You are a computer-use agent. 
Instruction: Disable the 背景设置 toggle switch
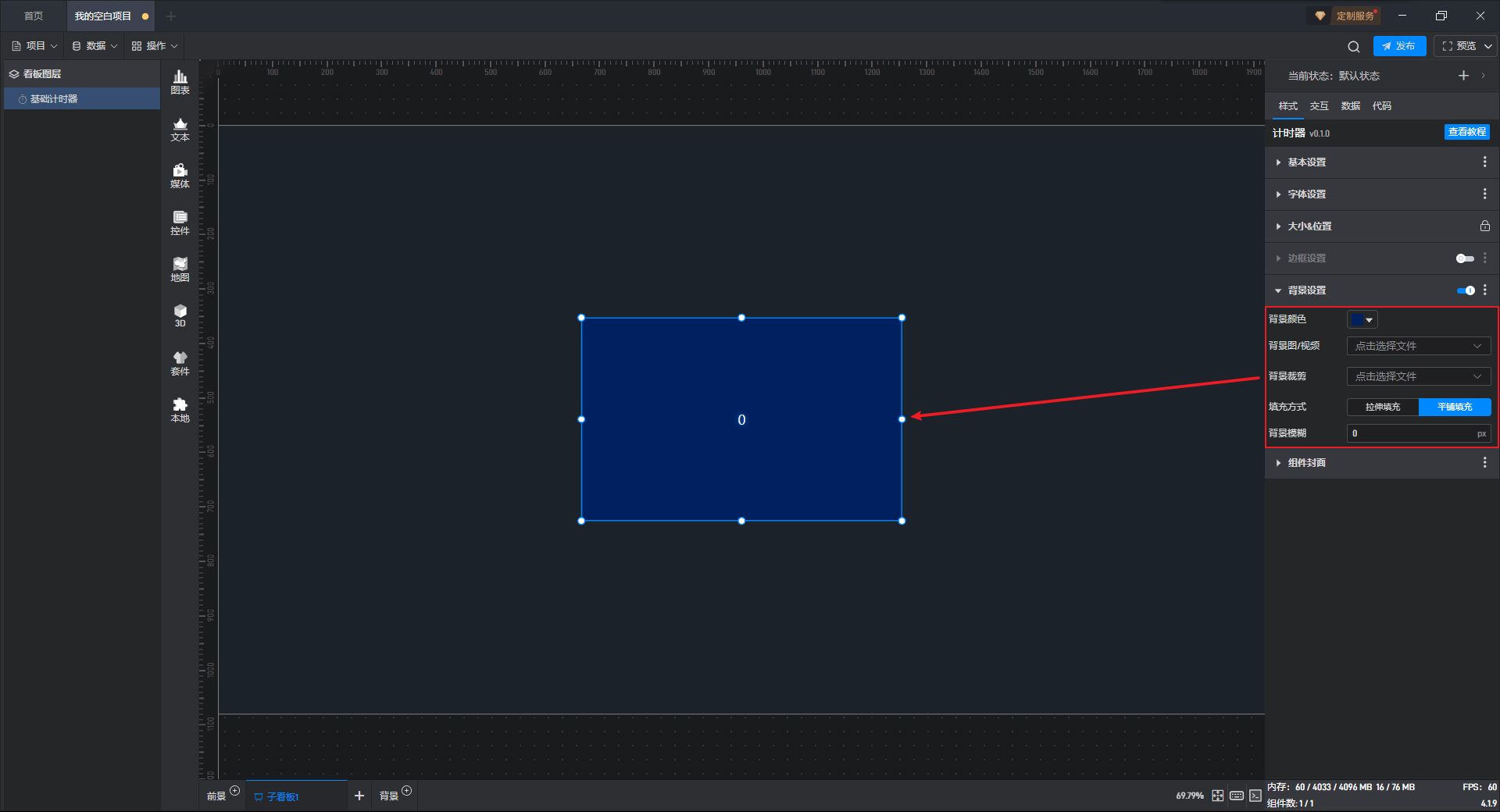[1466, 290]
